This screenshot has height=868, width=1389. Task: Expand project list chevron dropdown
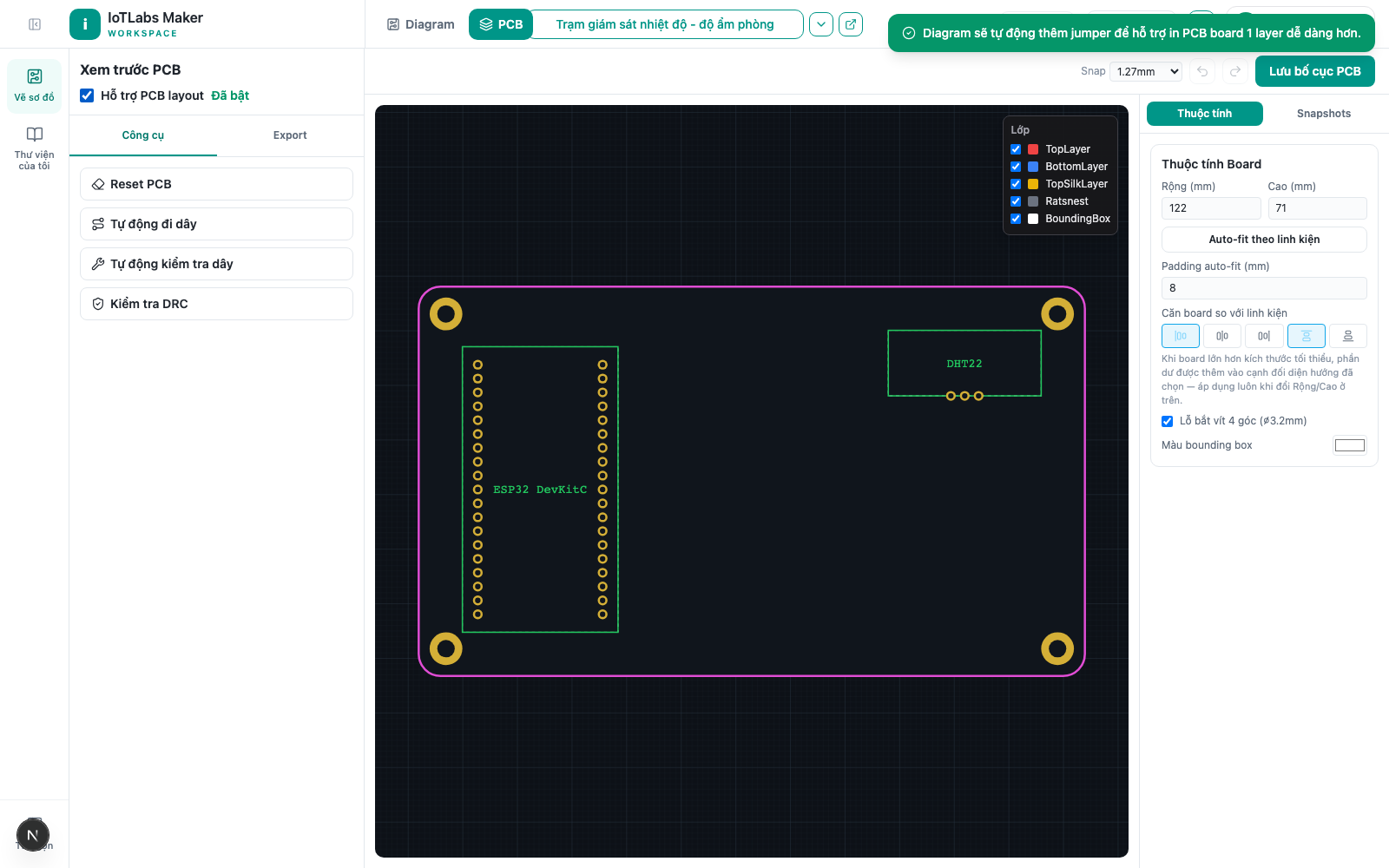821,24
